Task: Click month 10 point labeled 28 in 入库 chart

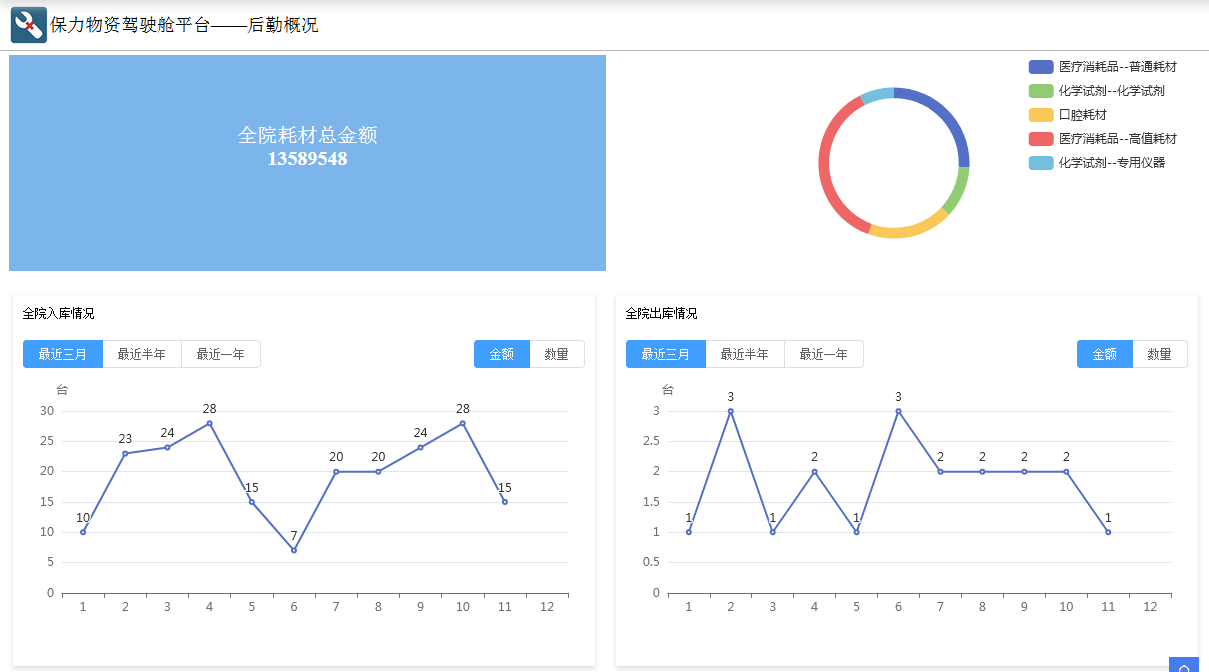Action: click(462, 423)
